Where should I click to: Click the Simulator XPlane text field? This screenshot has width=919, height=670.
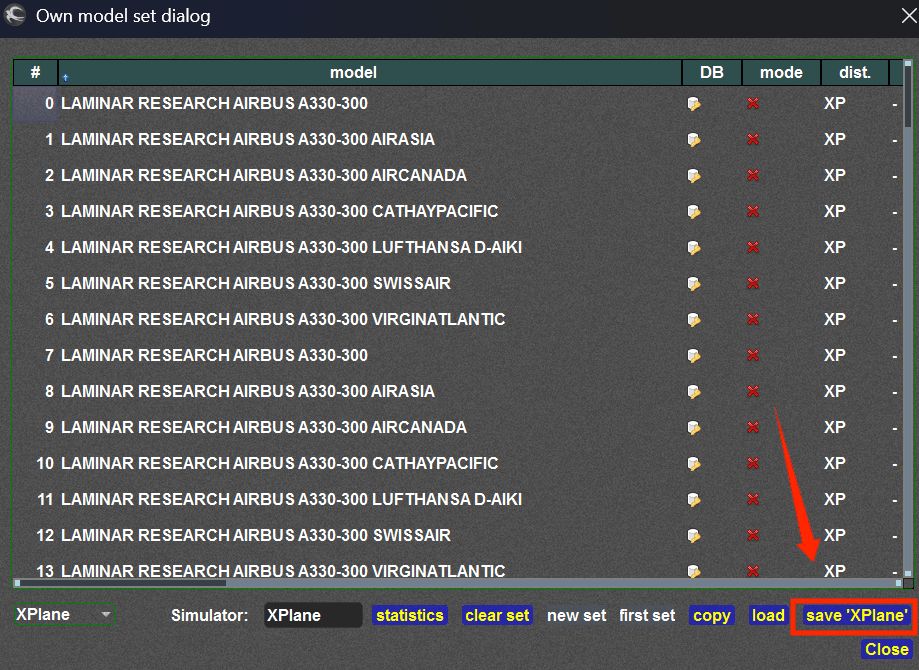click(x=313, y=615)
